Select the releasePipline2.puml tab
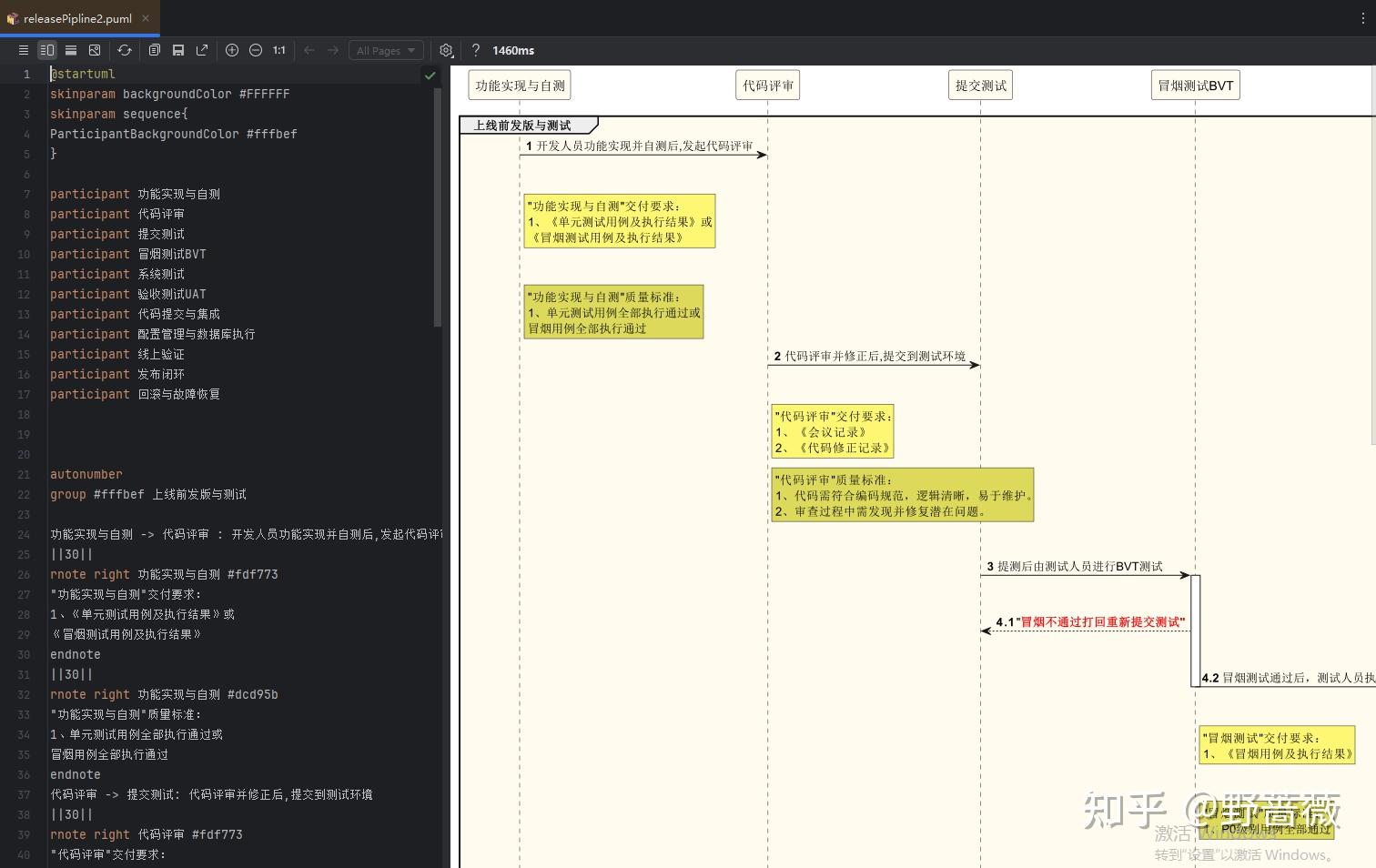The image size is (1376, 868). click(77, 17)
